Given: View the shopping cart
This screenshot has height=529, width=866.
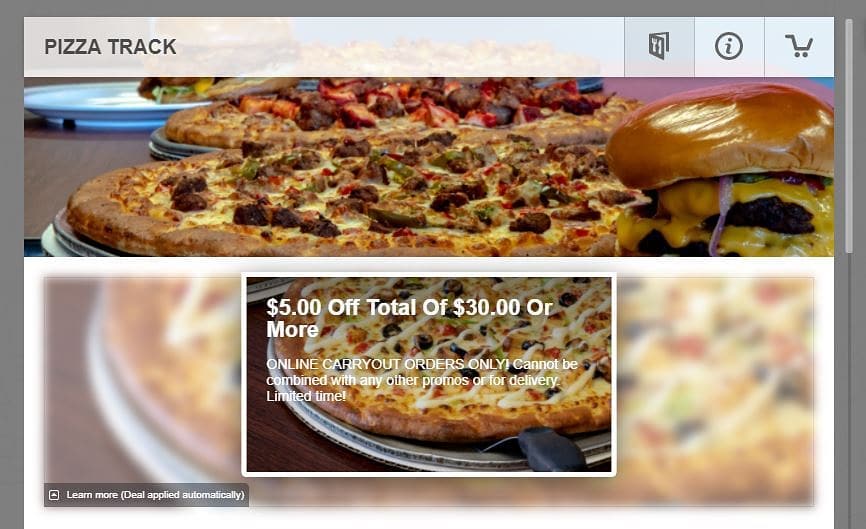Looking at the screenshot, I should pyautogui.click(x=799, y=46).
